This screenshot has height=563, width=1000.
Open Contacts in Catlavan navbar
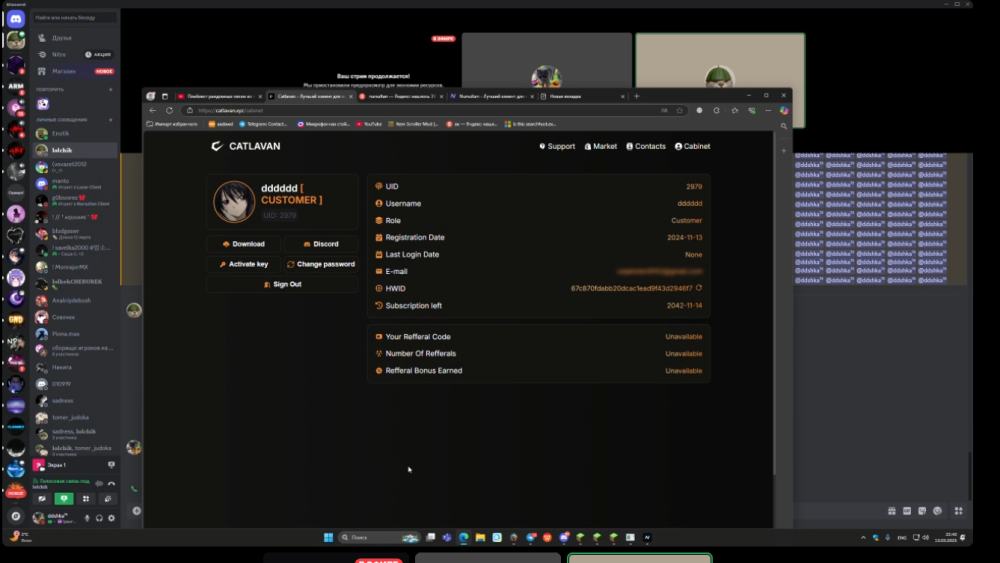(x=645, y=146)
